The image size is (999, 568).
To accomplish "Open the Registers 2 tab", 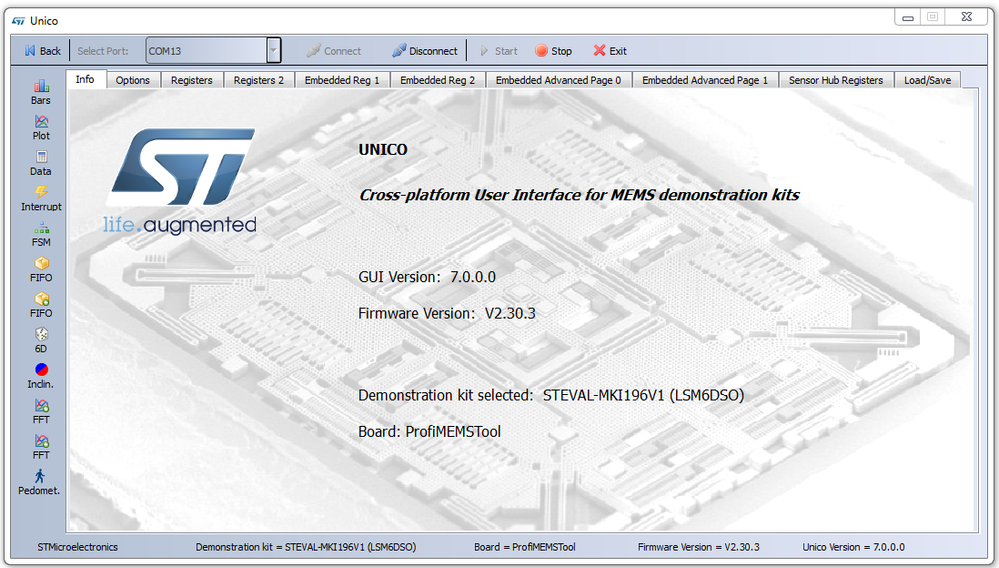I will point(259,80).
